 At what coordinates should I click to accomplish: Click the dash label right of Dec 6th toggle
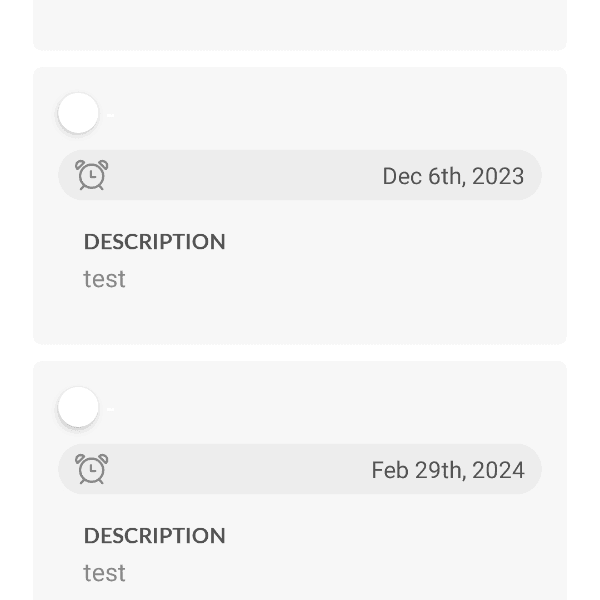click(110, 116)
